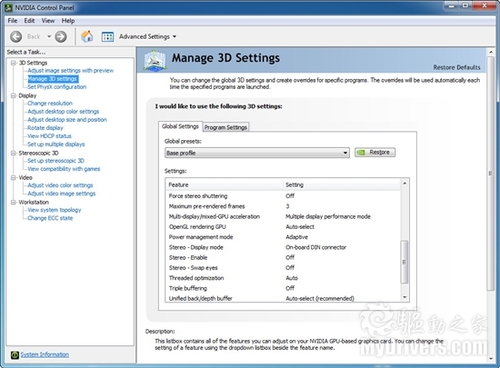Open the Global presets Base profile dropdown

(x=257, y=153)
